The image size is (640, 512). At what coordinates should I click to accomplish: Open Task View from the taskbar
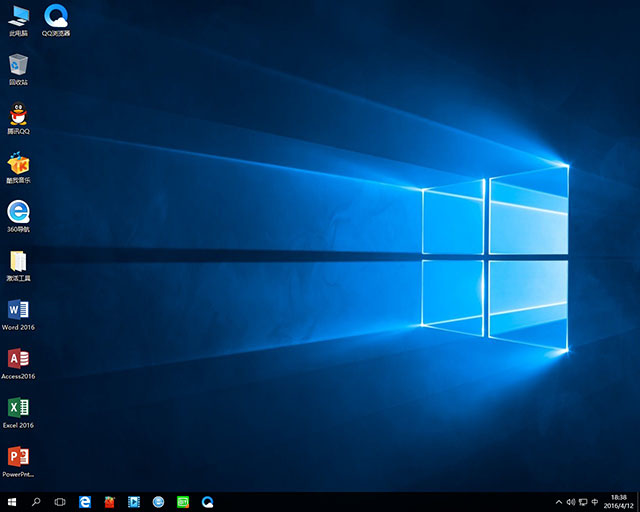click(x=60, y=501)
